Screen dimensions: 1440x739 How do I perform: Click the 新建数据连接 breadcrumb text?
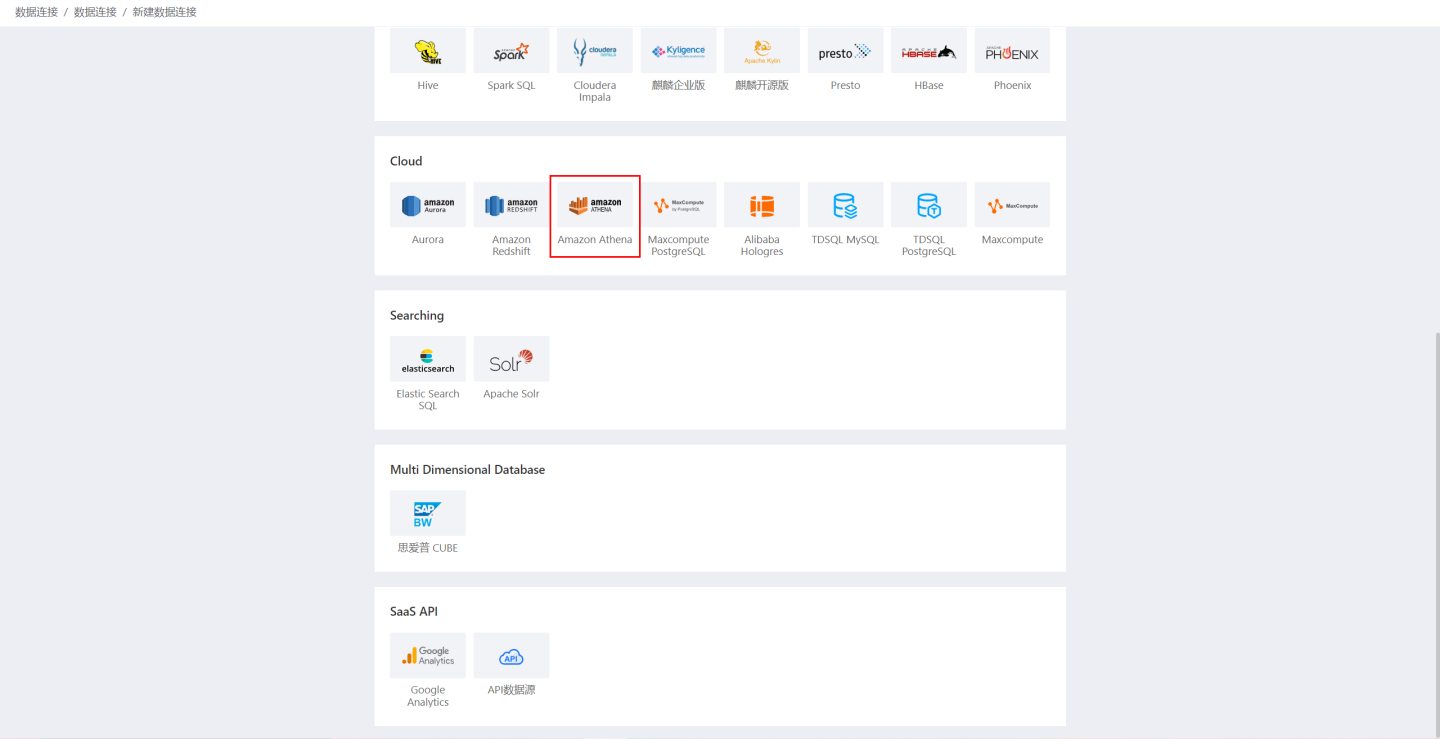pos(165,12)
